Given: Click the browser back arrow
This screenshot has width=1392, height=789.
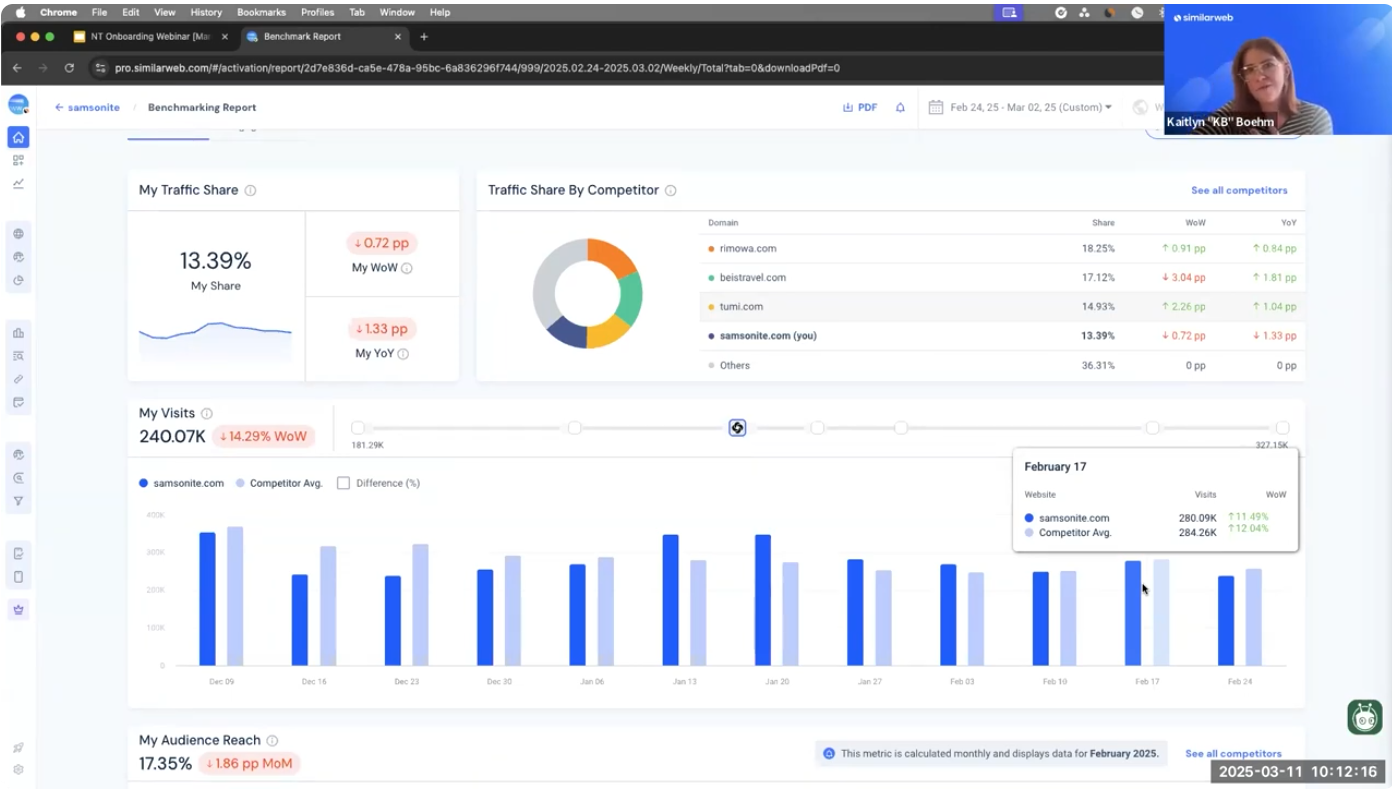Looking at the screenshot, I should pos(17,68).
